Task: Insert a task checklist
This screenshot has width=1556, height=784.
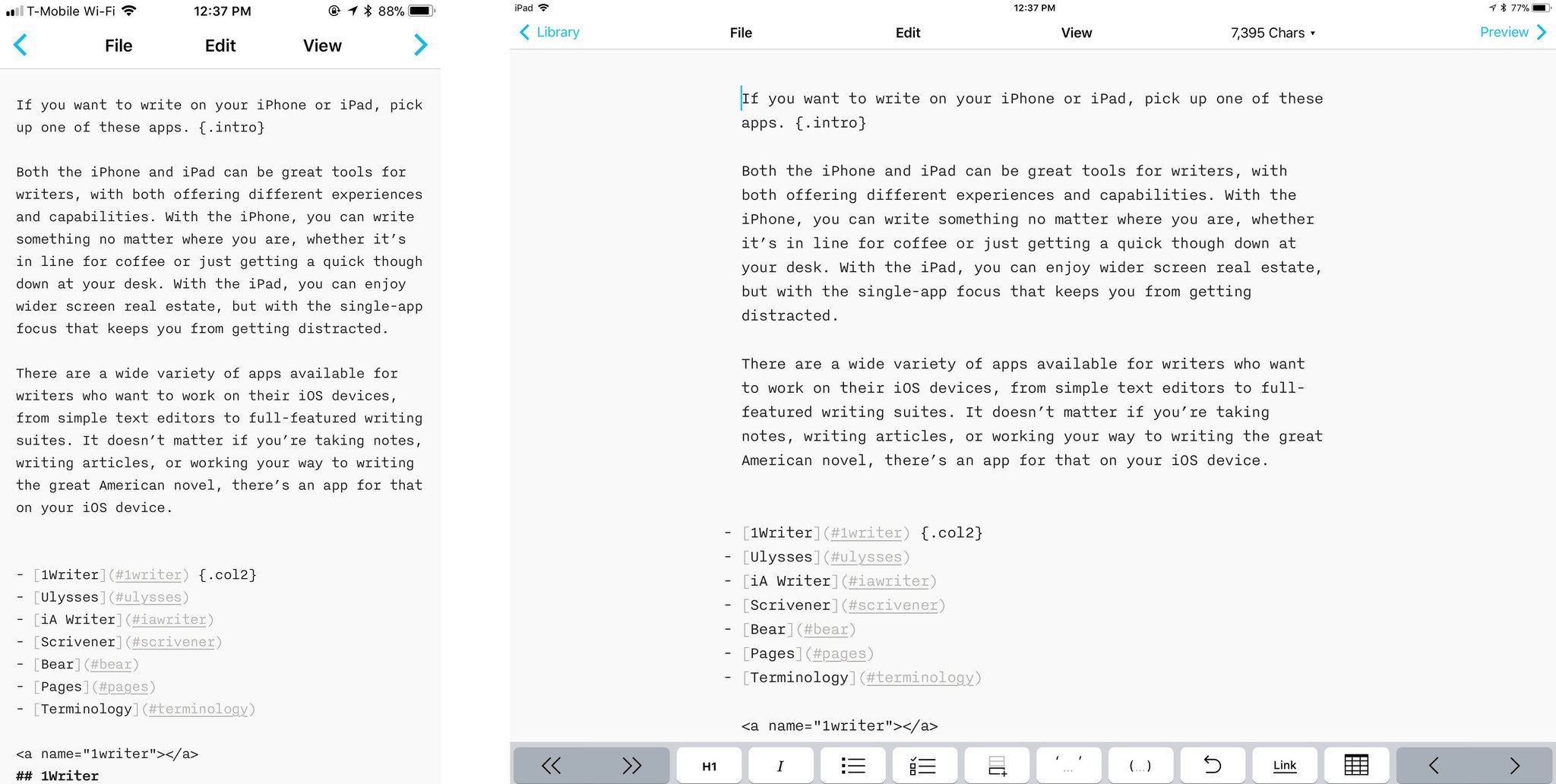Action: (x=924, y=765)
